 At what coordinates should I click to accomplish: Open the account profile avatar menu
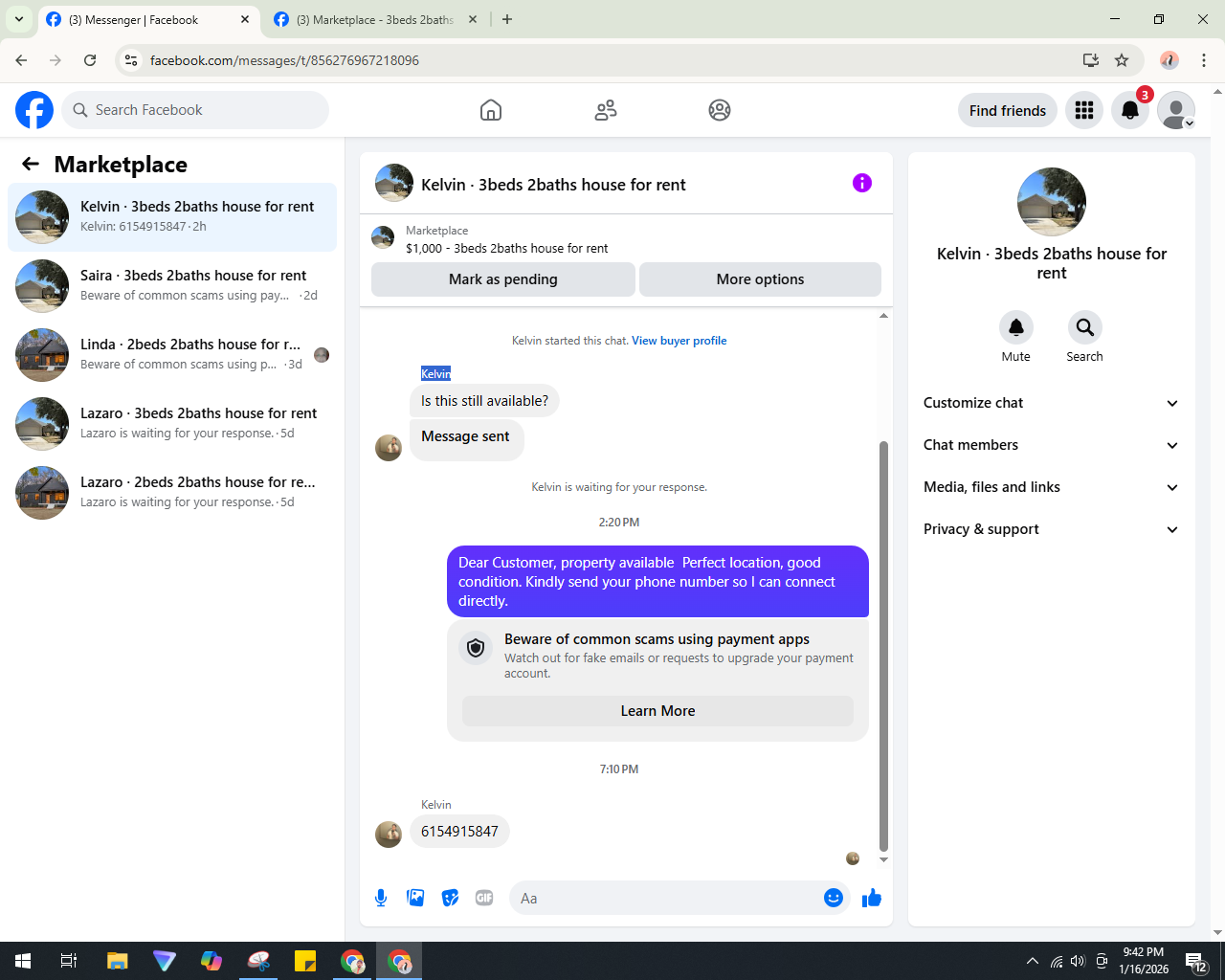point(1176,110)
